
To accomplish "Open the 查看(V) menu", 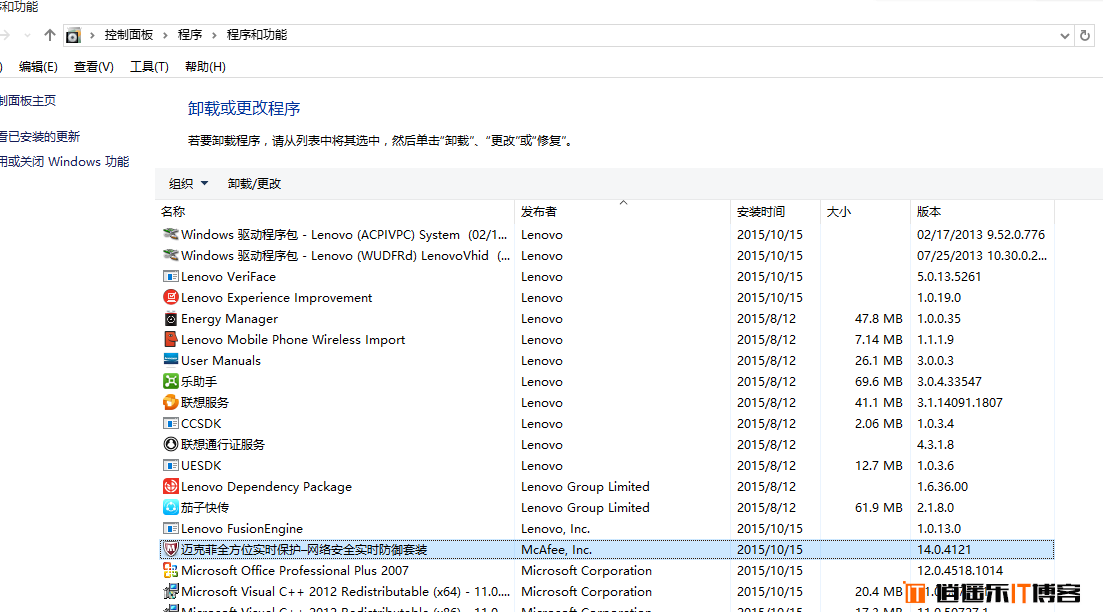I will pos(93,67).
